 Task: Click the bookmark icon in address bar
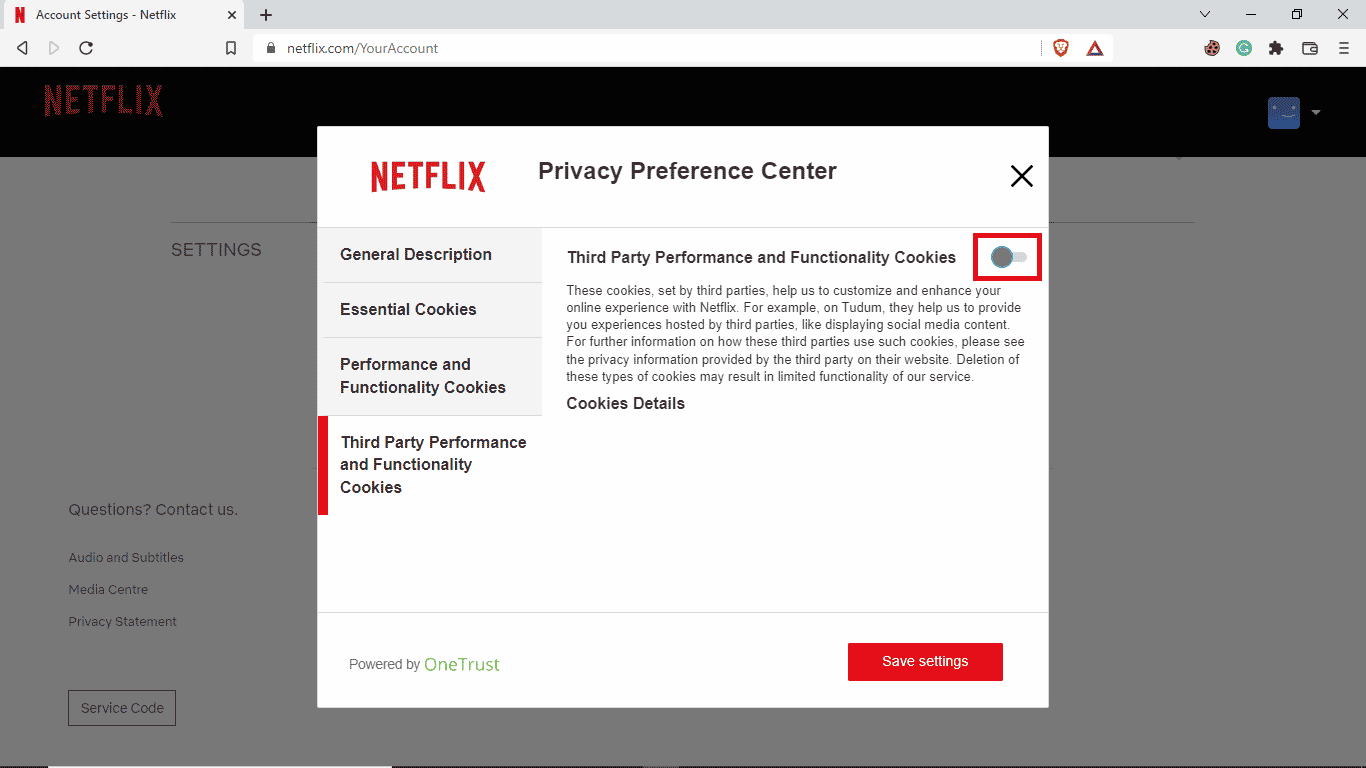231,48
